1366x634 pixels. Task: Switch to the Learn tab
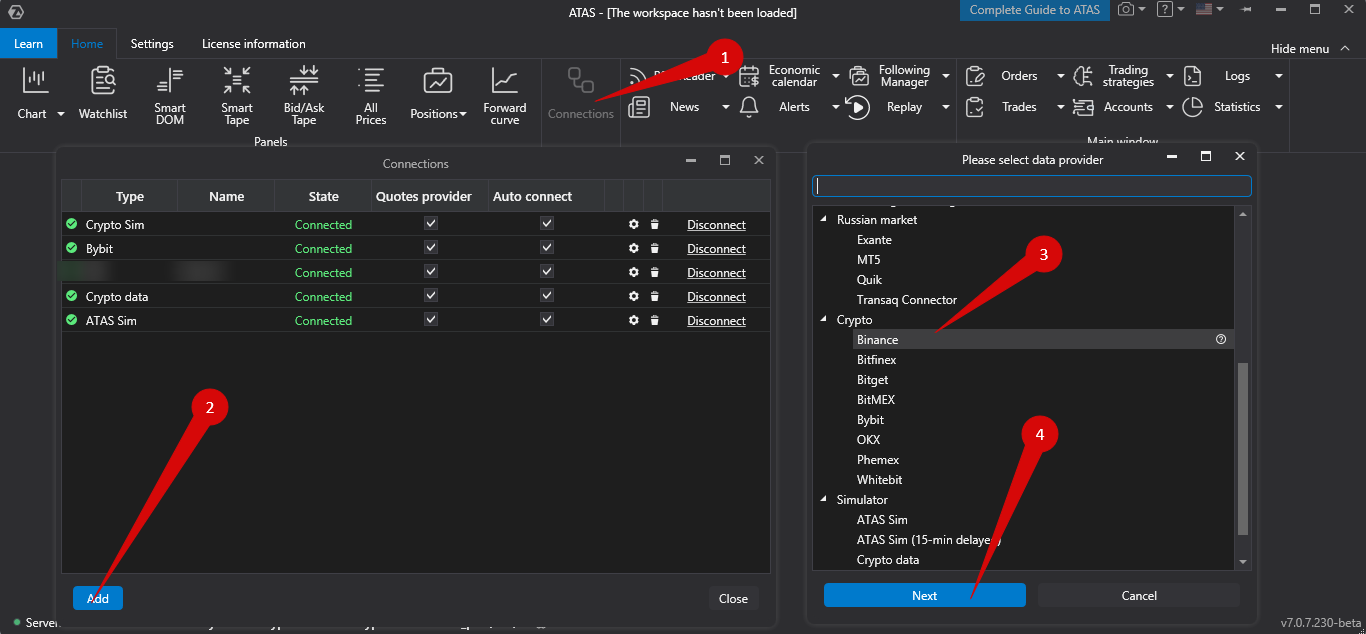coord(28,44)
